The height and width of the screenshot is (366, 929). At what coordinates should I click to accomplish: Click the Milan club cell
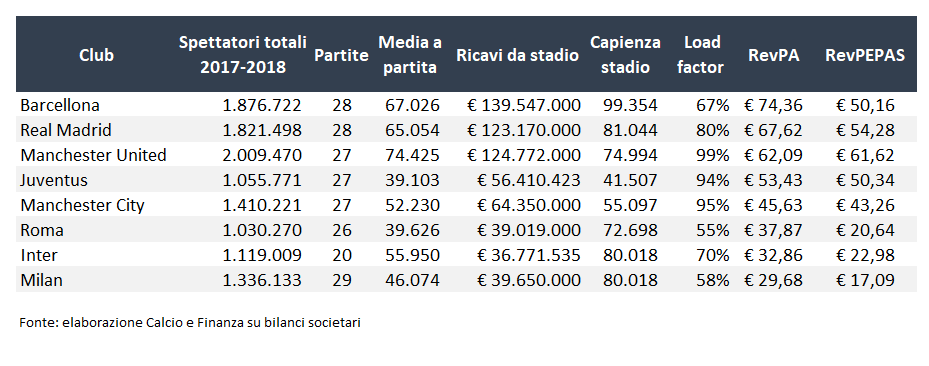(41, 280)
